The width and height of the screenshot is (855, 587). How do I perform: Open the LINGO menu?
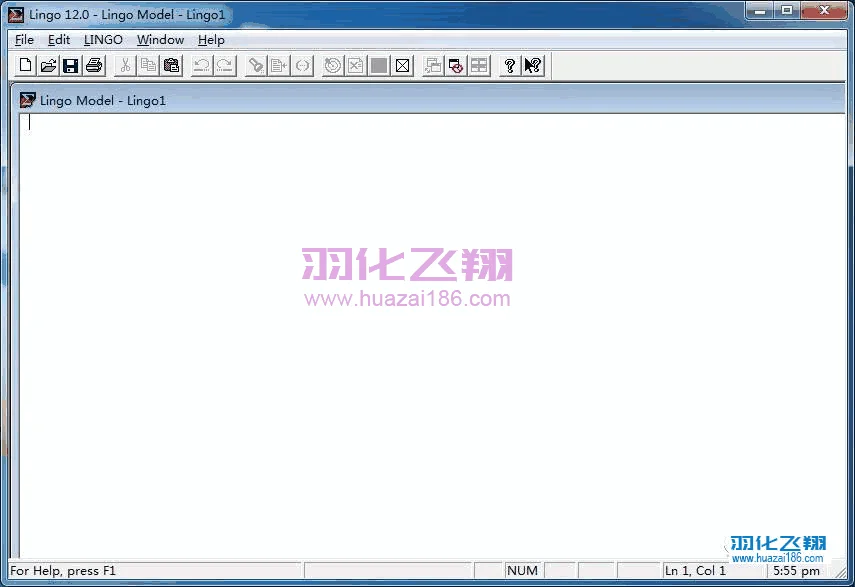click(103, 40)
